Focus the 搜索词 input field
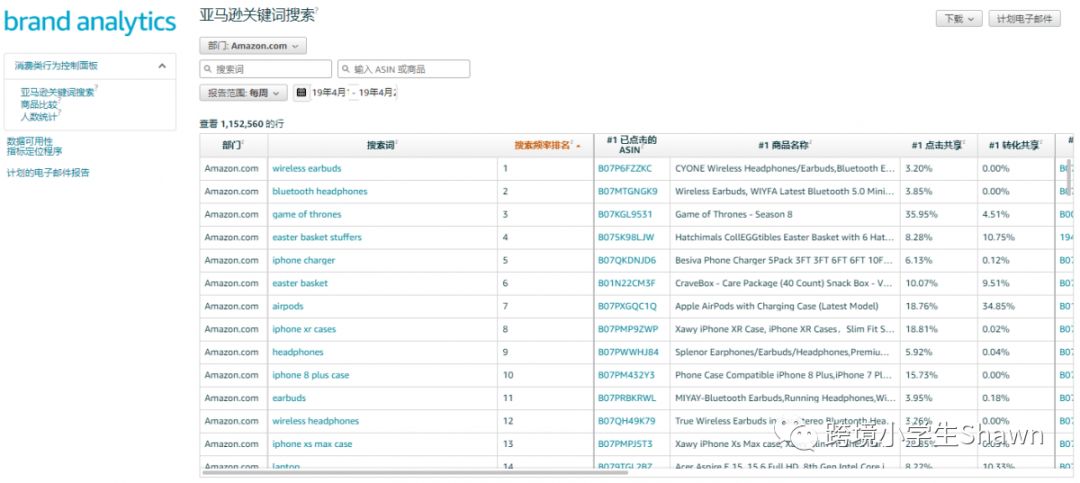Image resolution: width=1080 pixels, height=483 pixels. pos(265,69)
